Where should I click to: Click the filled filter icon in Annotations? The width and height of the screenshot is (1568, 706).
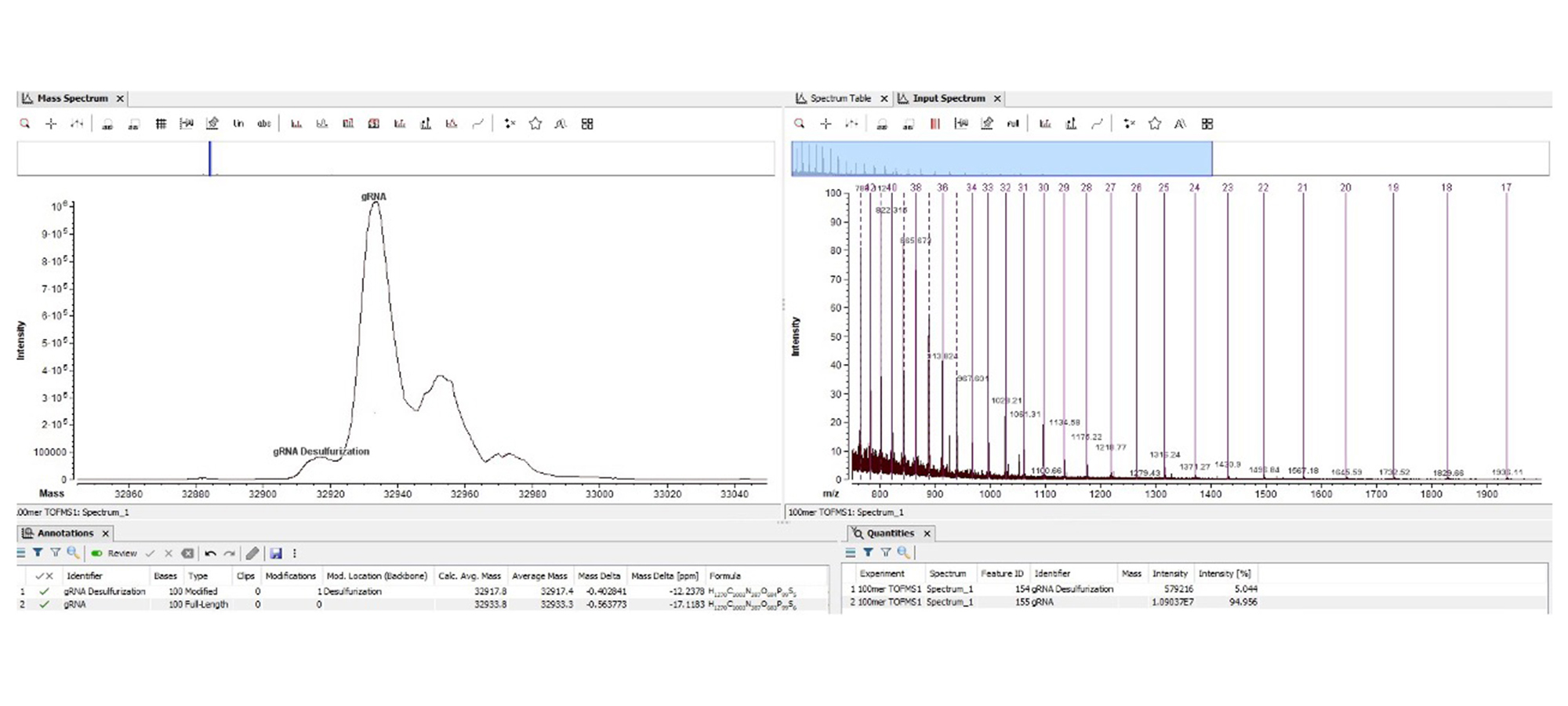tap(38, 553)
